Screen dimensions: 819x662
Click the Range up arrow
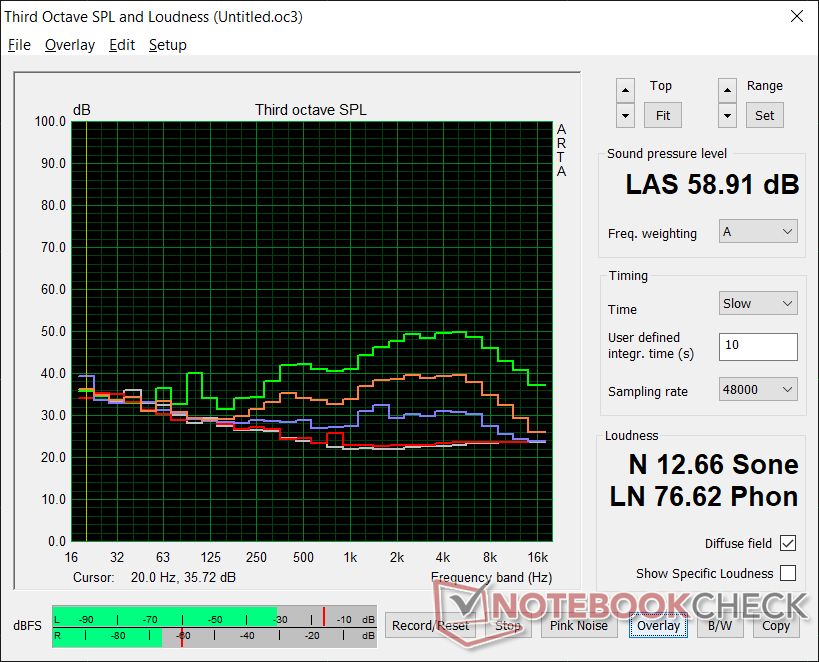coord(727,90)
